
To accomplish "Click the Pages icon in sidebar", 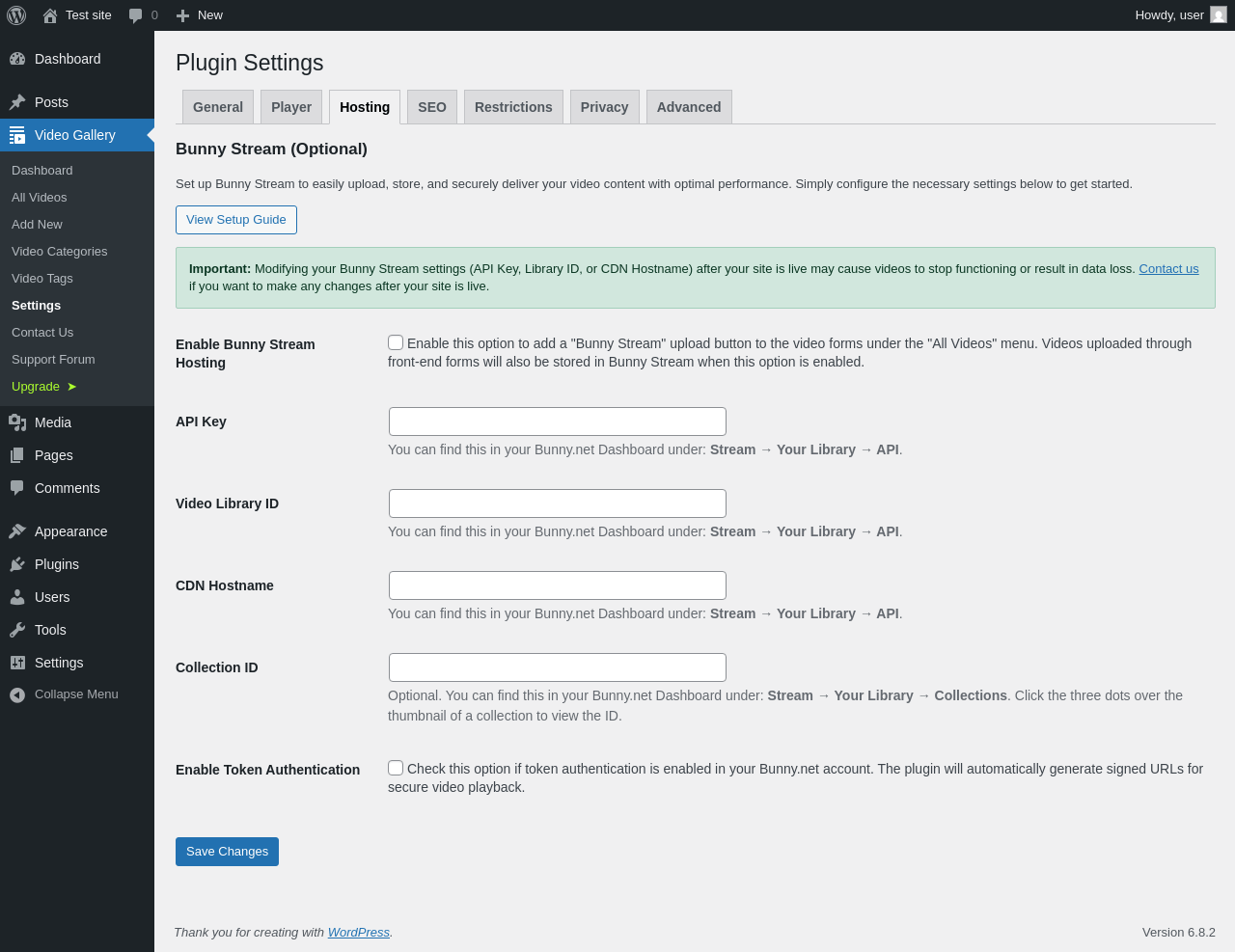I will pyautogui.click(x=17, y=455).
